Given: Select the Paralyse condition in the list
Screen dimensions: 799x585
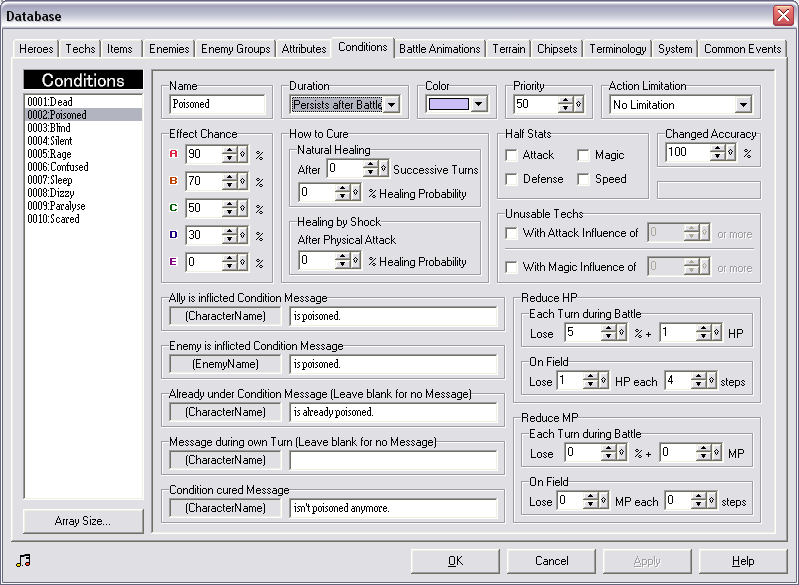Looking at the screenshot, I should (56, 206).
